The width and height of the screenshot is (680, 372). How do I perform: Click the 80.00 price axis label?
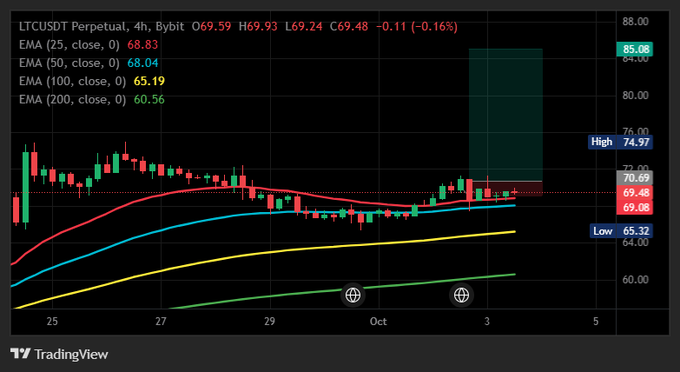coord(635,95)
